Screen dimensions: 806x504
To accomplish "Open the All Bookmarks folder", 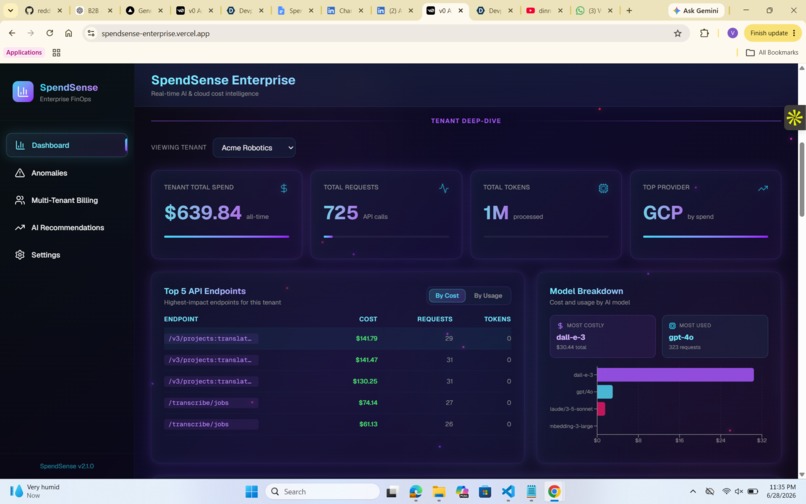I will point(772,52).
